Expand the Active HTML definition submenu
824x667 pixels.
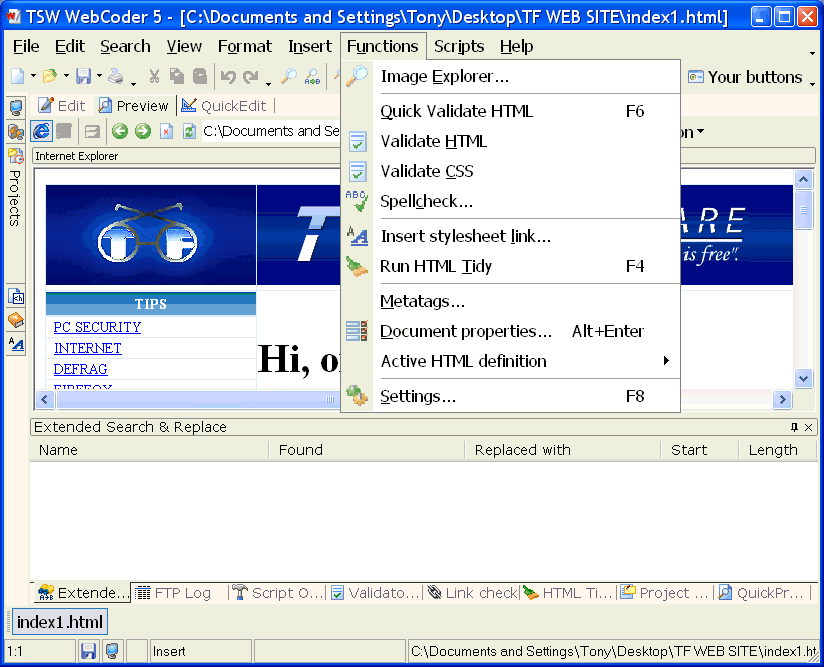[x=511, y=361]
